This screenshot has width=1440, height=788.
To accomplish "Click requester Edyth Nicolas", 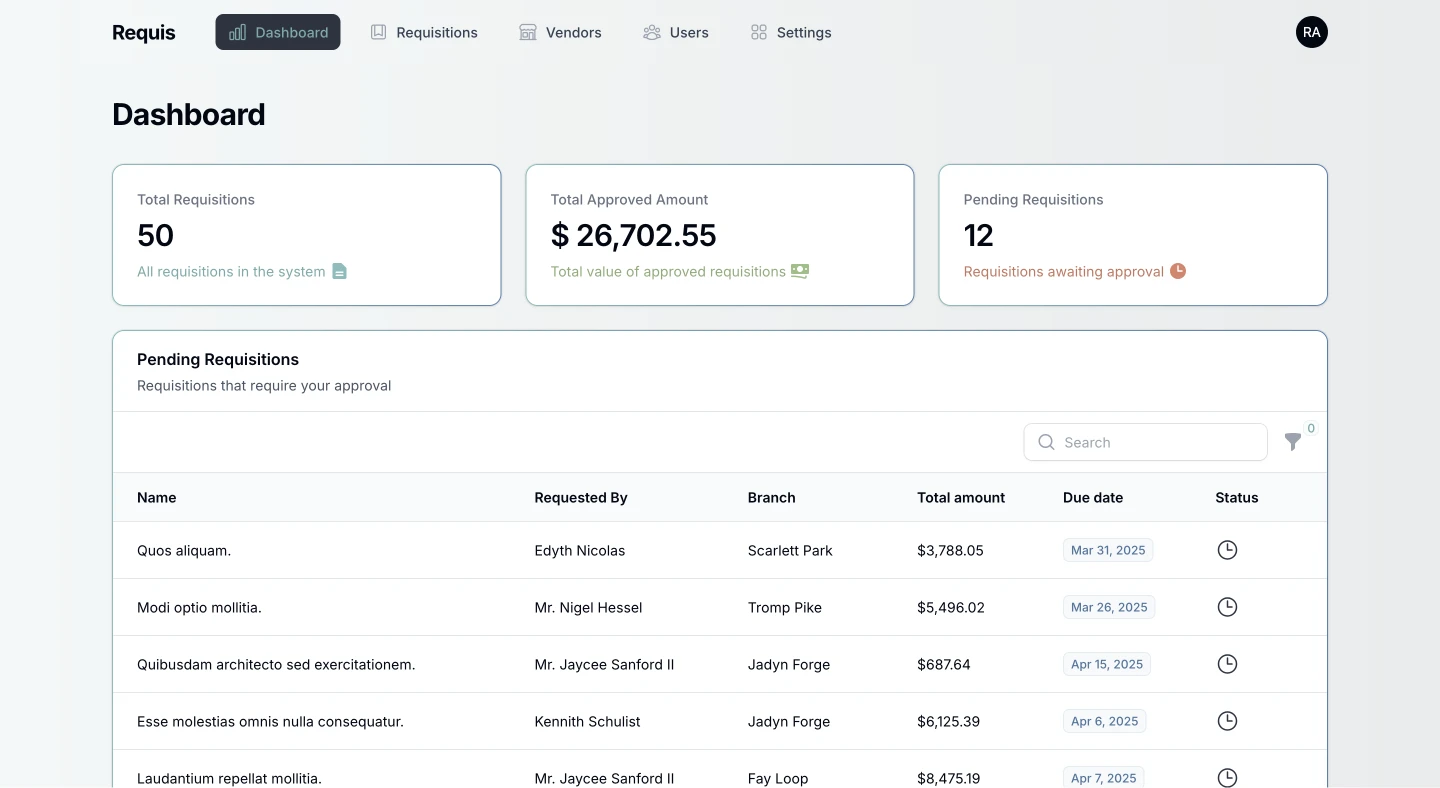I will tap(580, 550).
